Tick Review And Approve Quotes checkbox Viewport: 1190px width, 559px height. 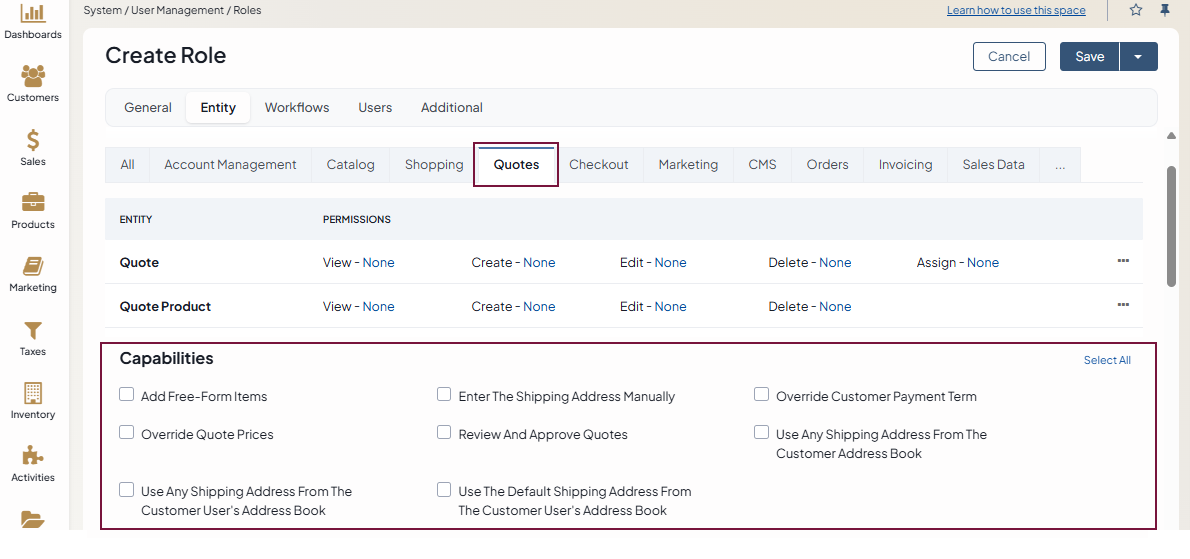pos(444,433)
